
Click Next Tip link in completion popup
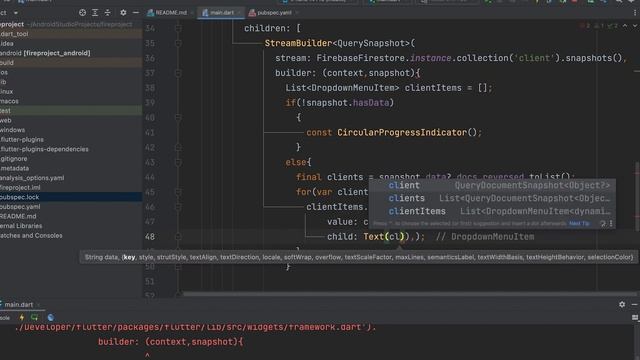(x=579, y=224)
